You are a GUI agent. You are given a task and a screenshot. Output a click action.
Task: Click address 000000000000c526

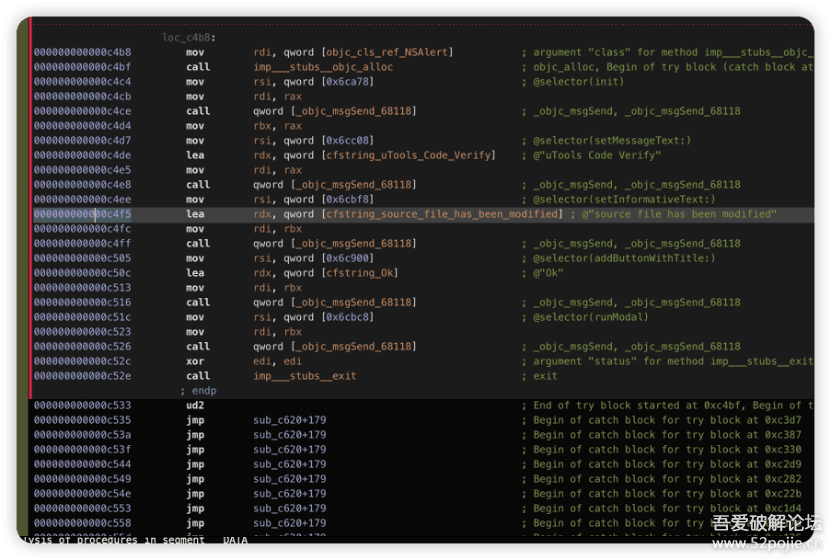point(82,347)
